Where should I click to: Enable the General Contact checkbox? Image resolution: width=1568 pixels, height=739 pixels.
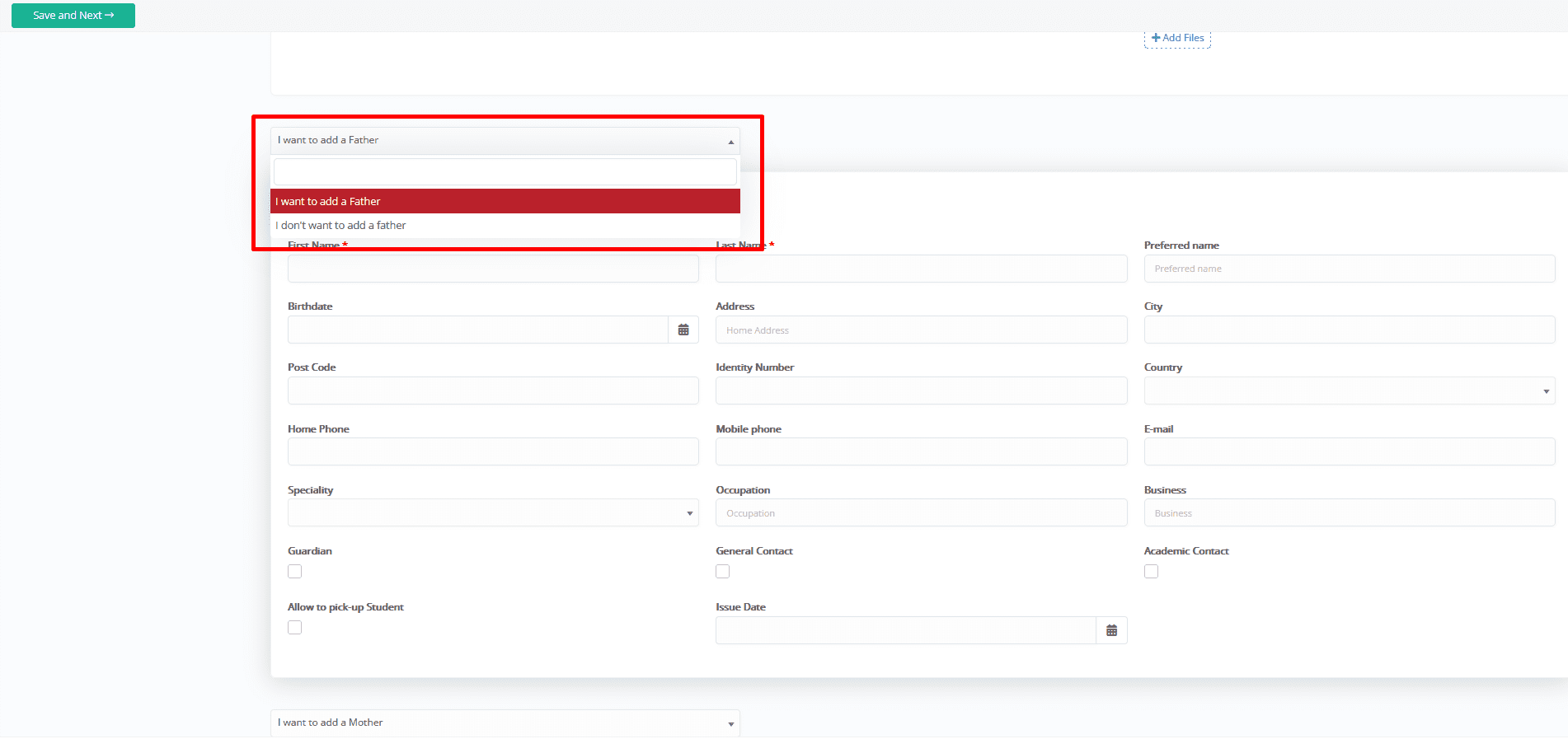click(723, 572)
